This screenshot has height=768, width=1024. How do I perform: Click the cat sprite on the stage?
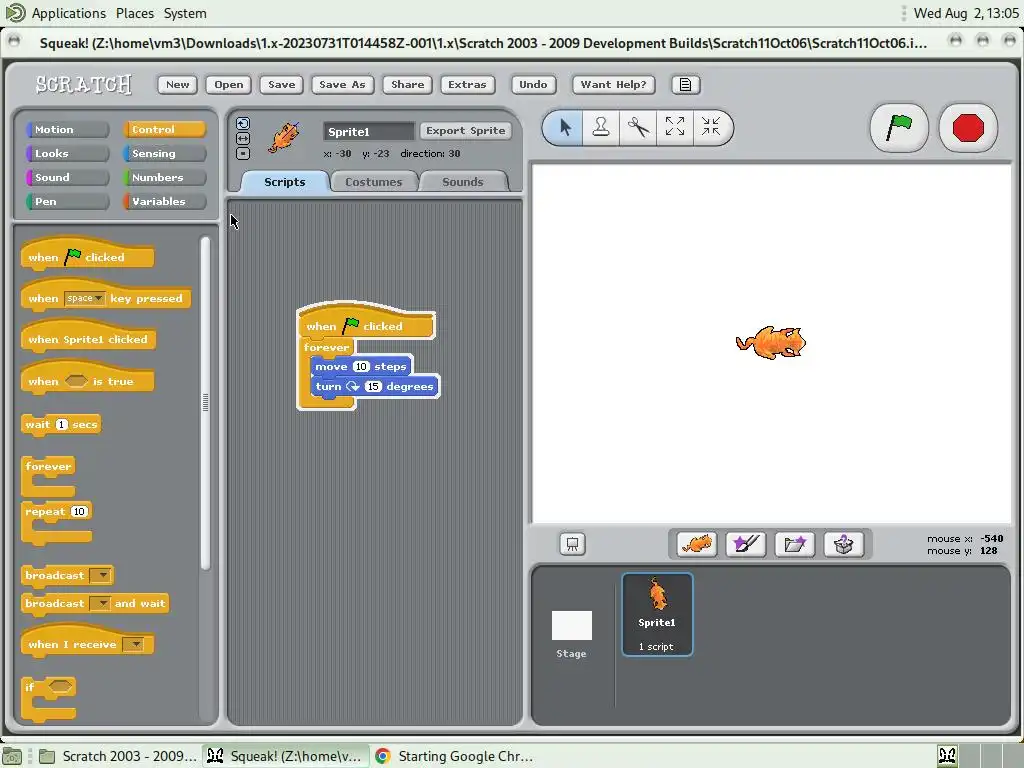point(771,343)
